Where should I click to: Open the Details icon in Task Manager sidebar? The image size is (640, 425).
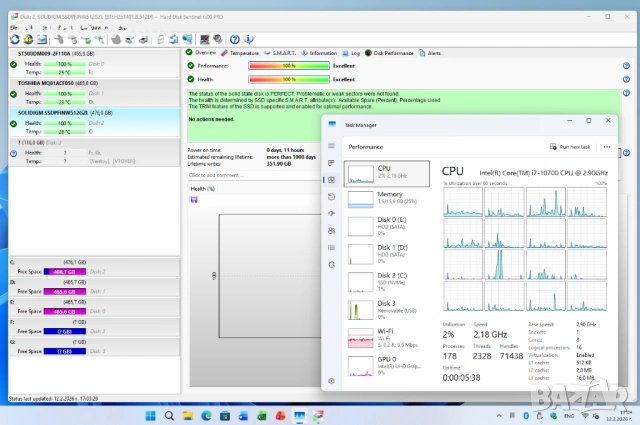331,247
